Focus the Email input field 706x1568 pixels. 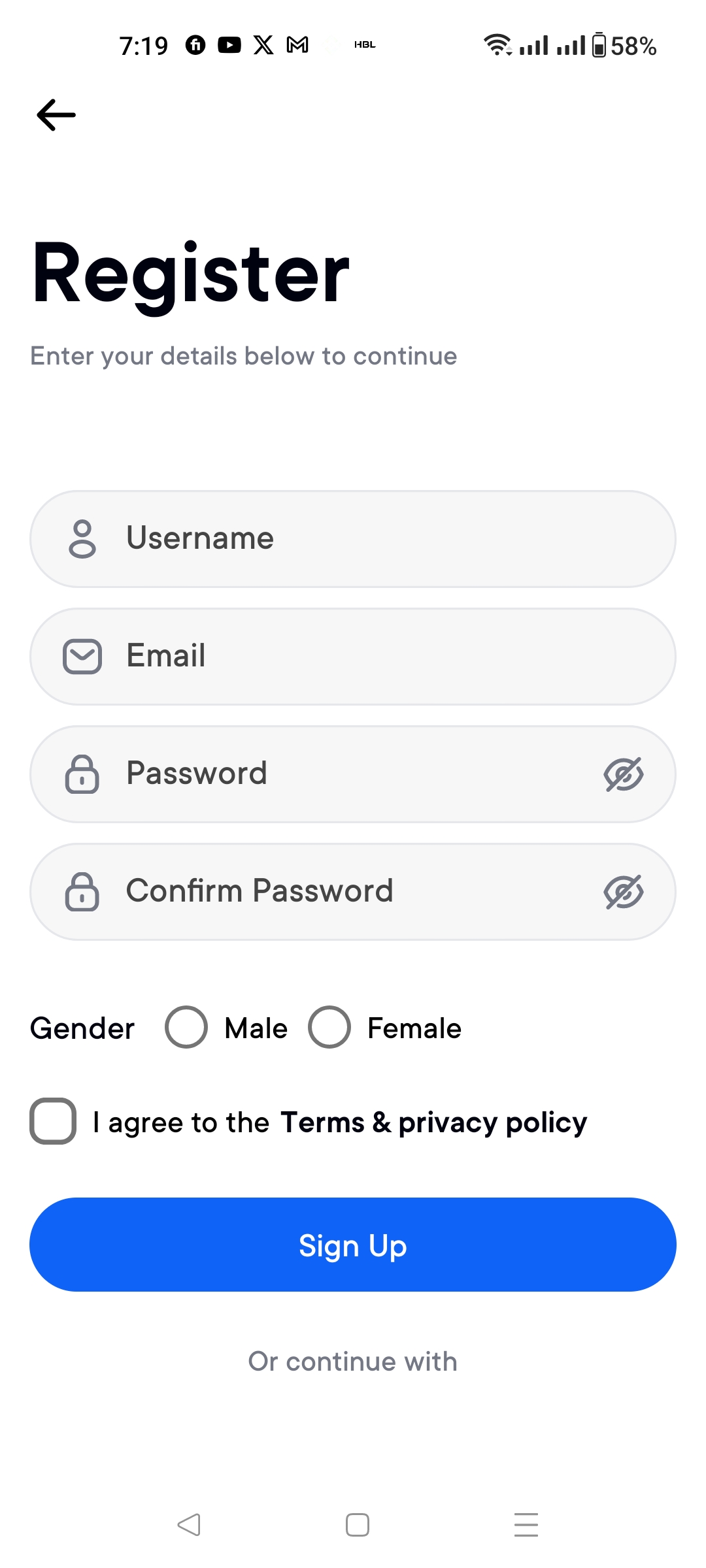coord(353,657)
